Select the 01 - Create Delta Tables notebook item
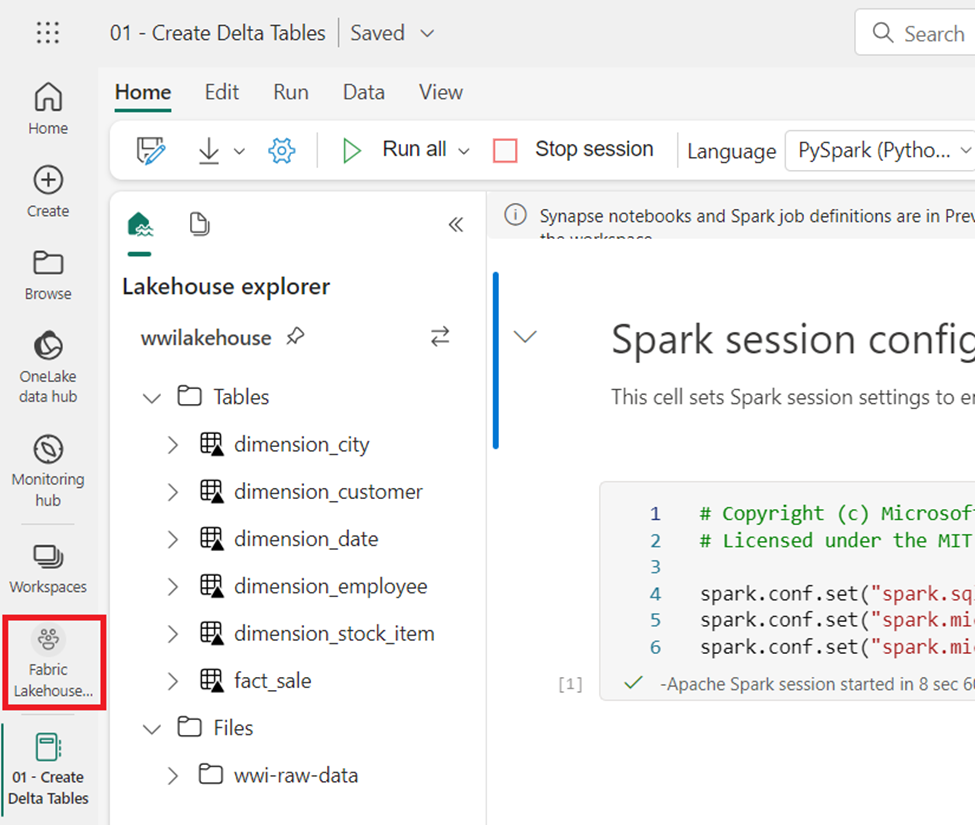Viewport: 975px width, 825px height. (x=48, y=768)
